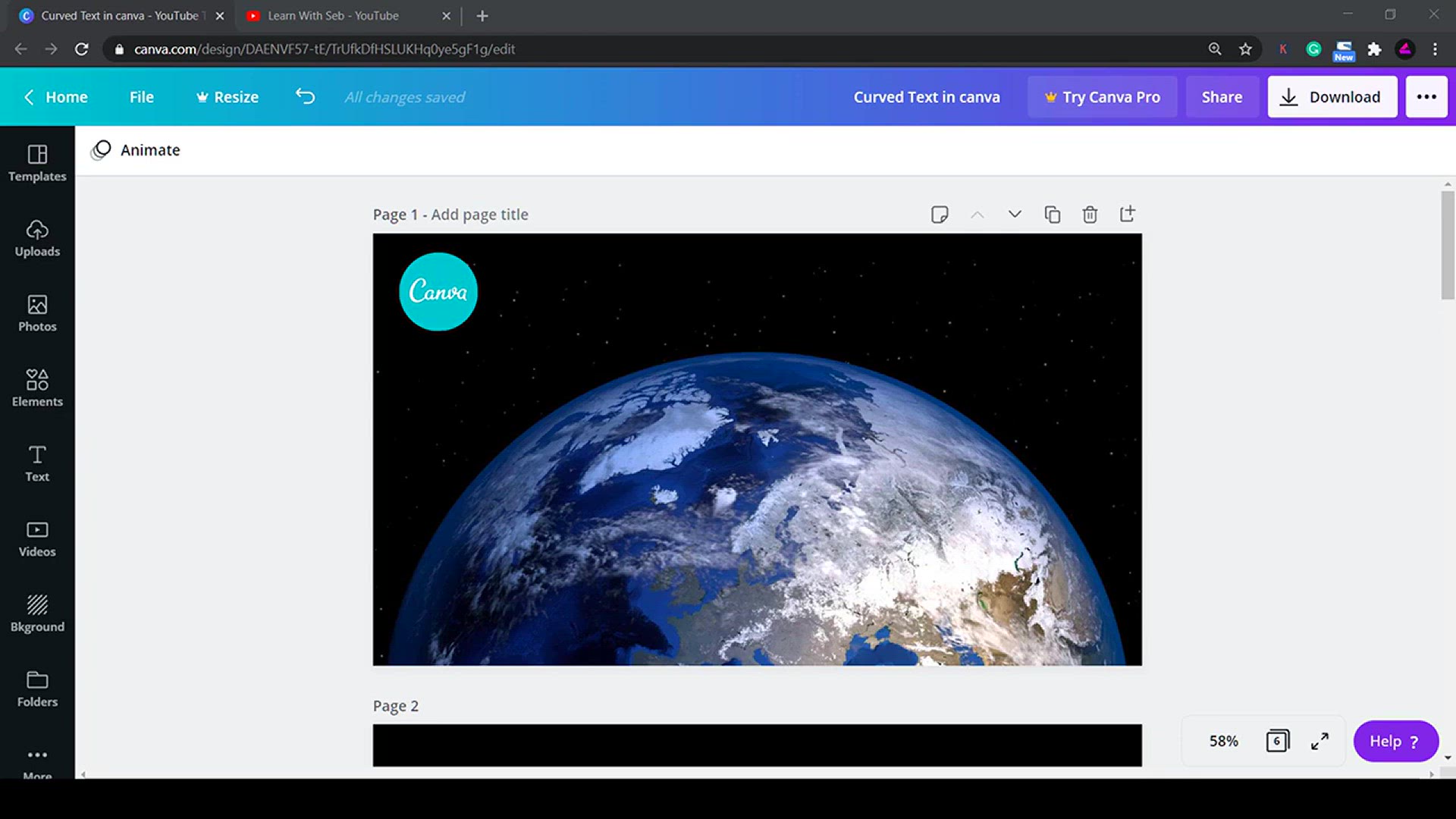Image resolution: width=1456 pixels, height=819 pixels.
Task: Click the red K extension icon
Action: click(1283, 49)
